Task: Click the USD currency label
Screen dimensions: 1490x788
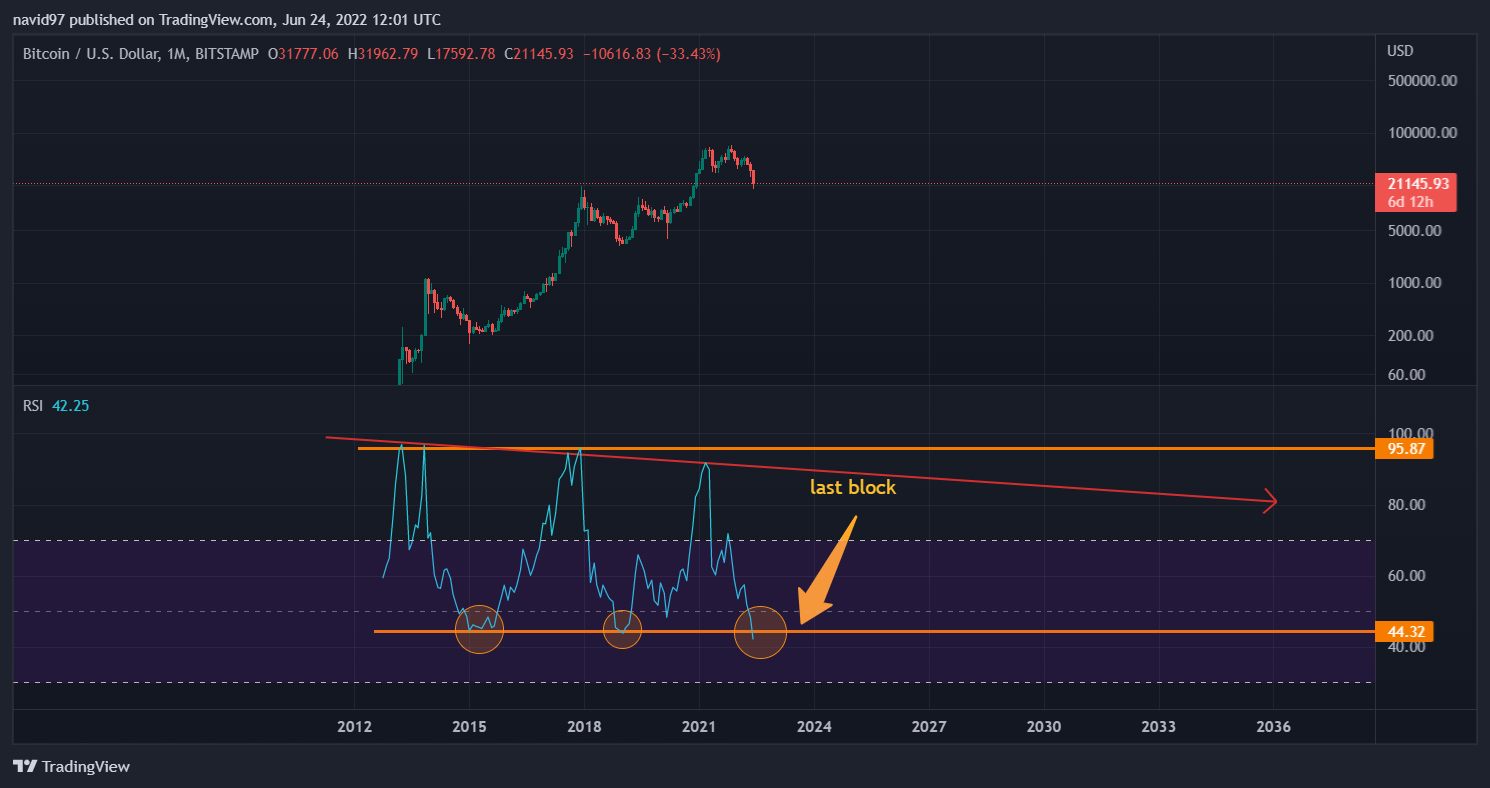Action: coord(1399,51)
